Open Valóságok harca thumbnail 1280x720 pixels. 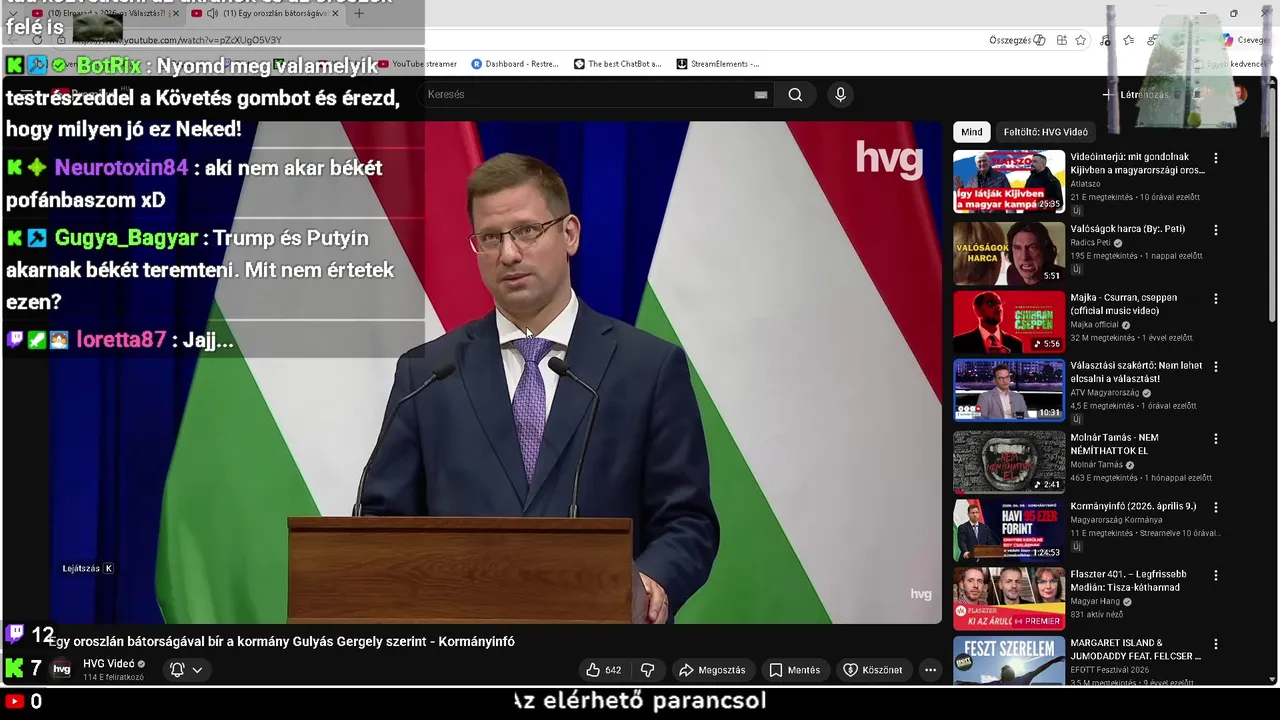[x=1009, y=253]
